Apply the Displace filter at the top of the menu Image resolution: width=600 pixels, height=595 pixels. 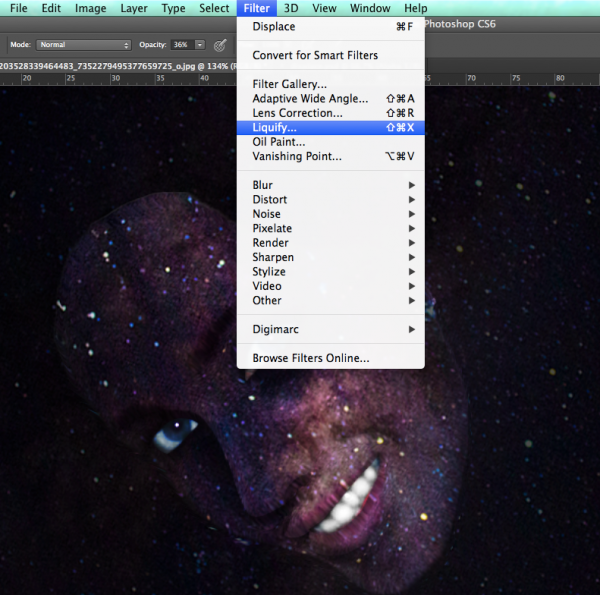pos(274,27)
